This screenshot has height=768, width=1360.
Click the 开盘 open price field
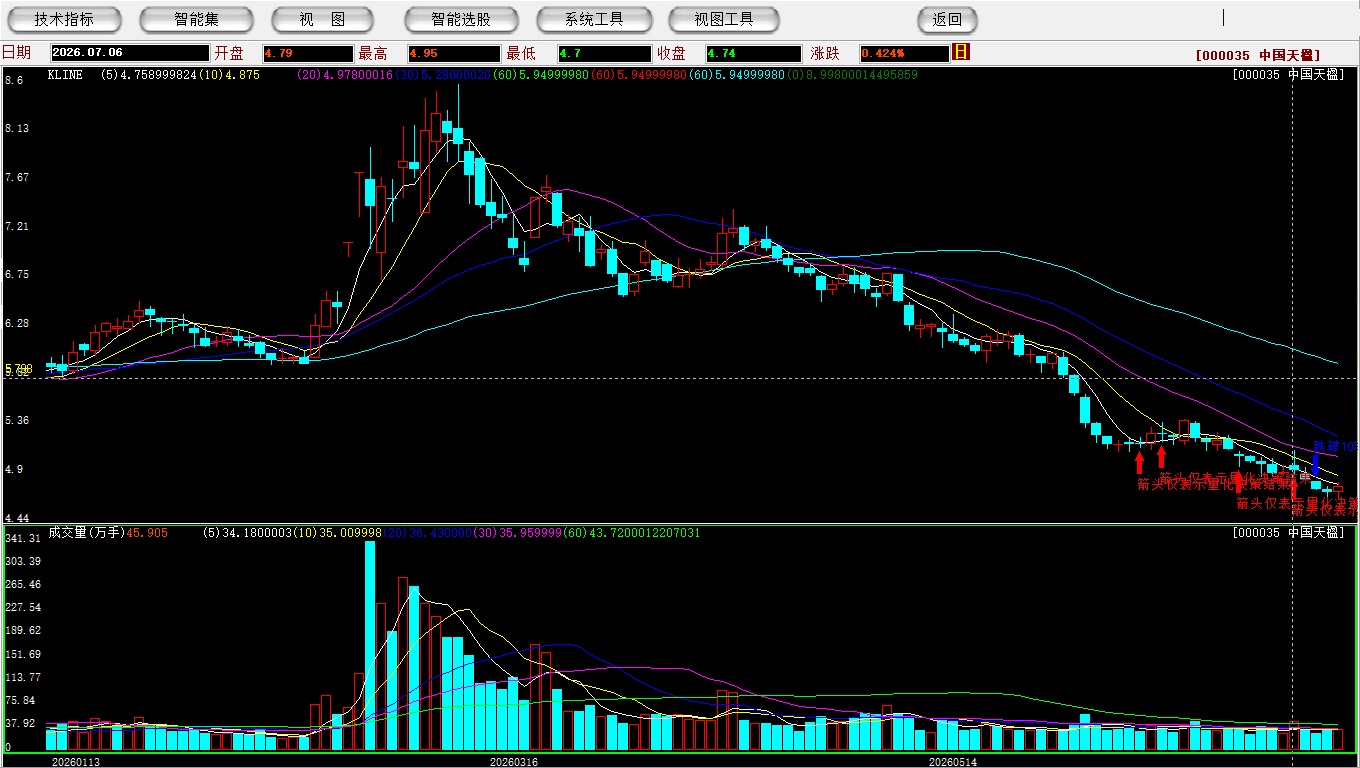tap(308, 53)
